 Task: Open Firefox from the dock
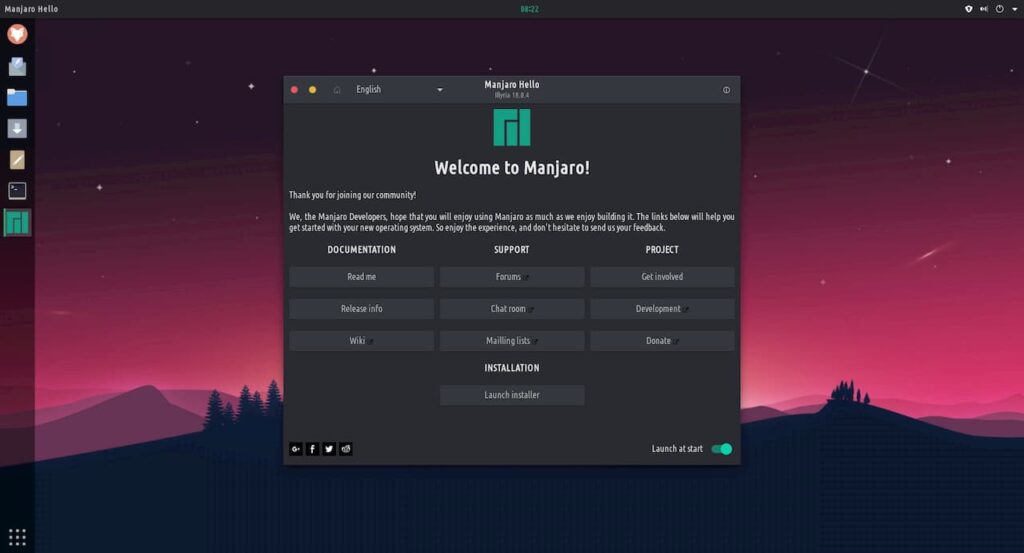[x=17, y=34]
